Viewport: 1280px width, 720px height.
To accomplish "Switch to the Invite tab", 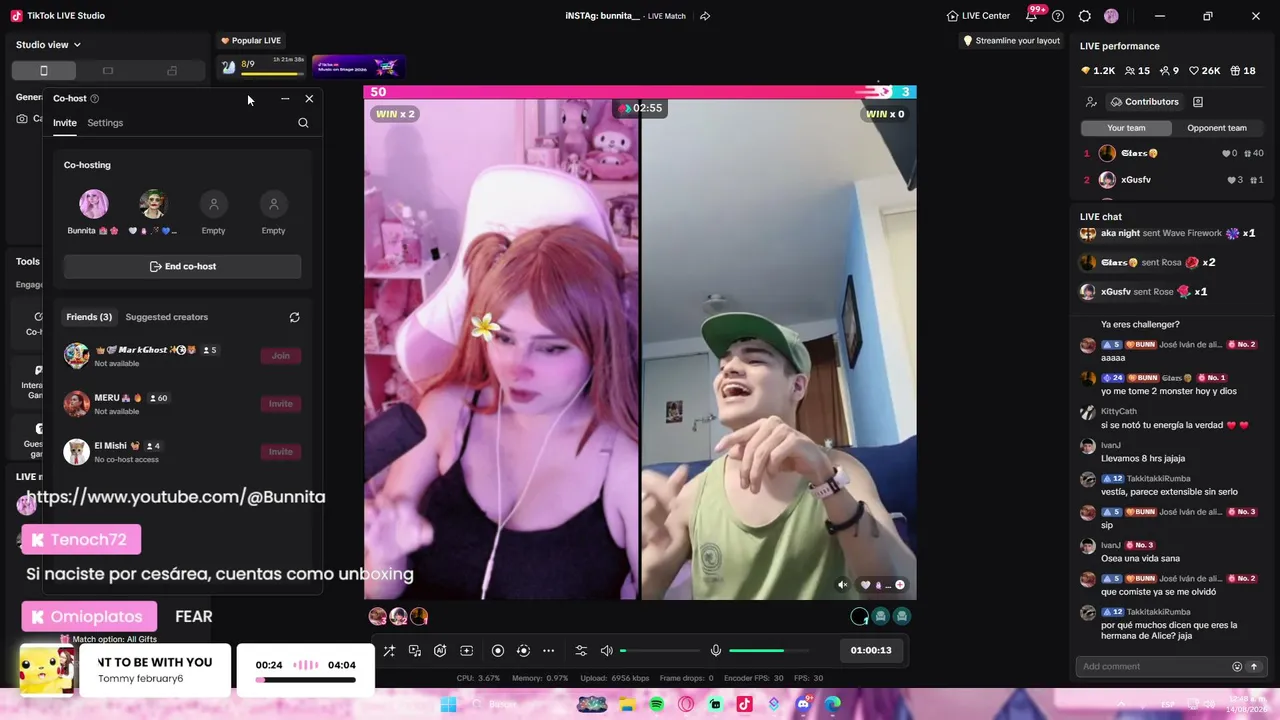I will coord(65,123).
